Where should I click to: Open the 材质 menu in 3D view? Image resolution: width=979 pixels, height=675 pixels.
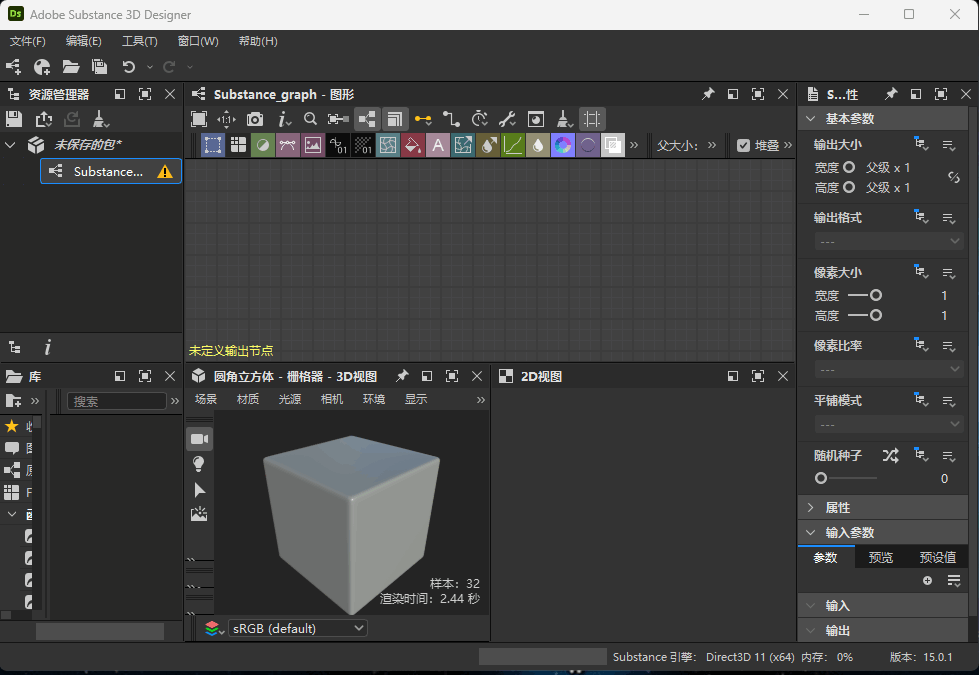pyautogui.click(x=247, y=399)
